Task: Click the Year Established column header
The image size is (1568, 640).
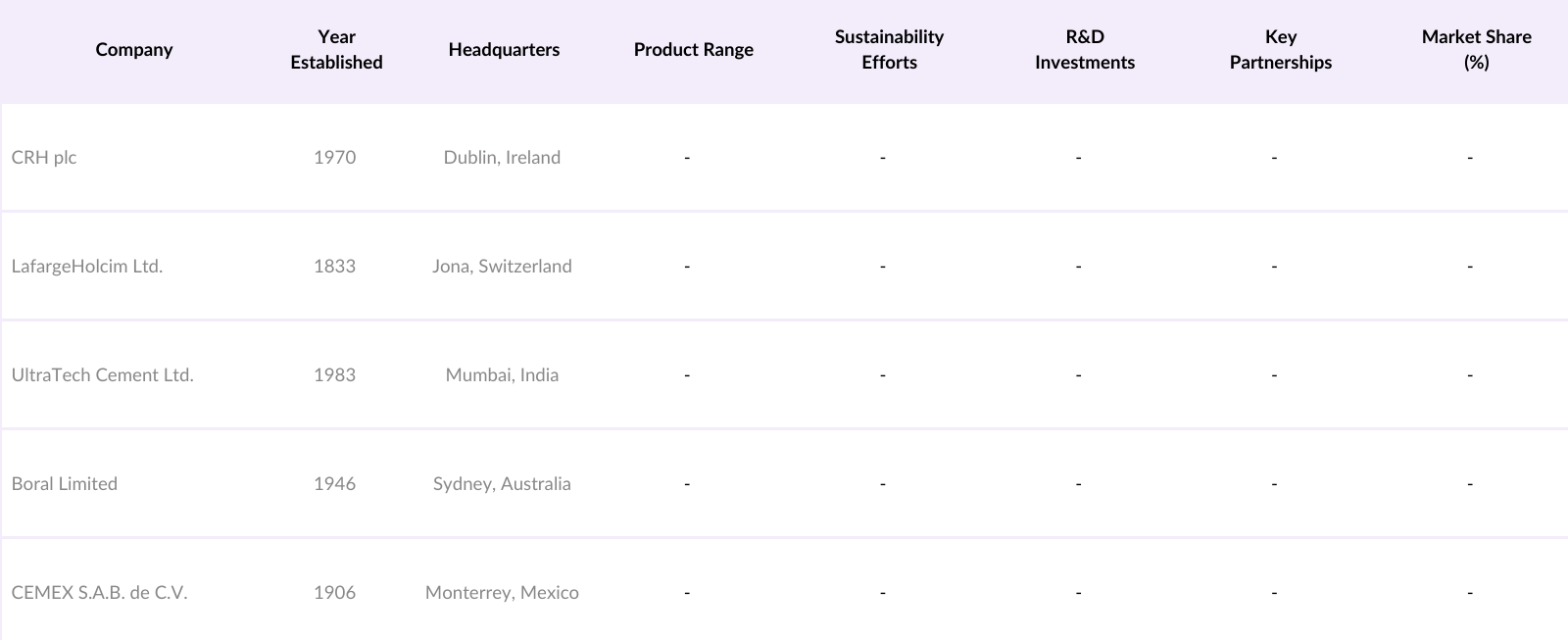Action: click(x=336, y=50)
